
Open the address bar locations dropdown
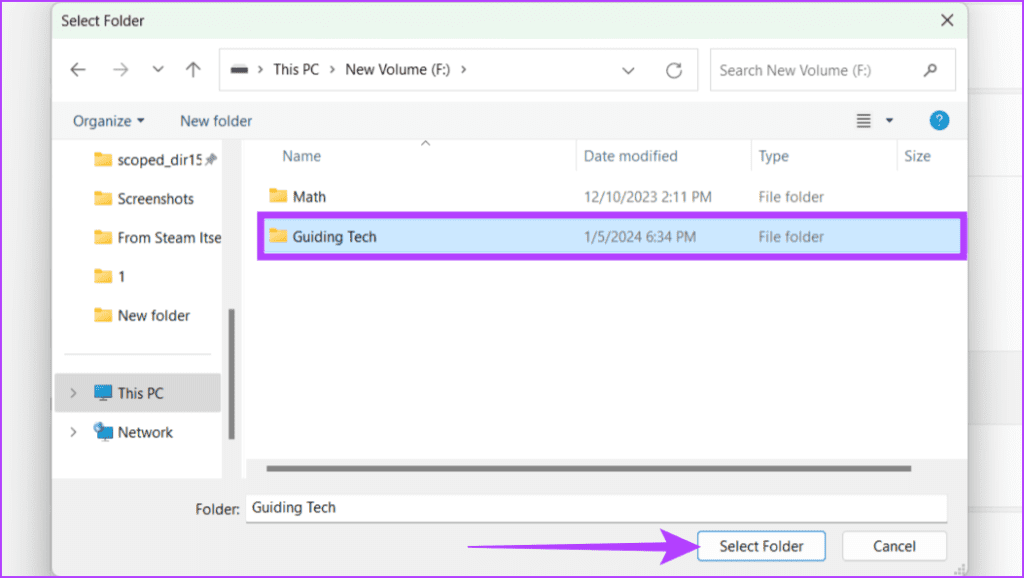(628, 69)
